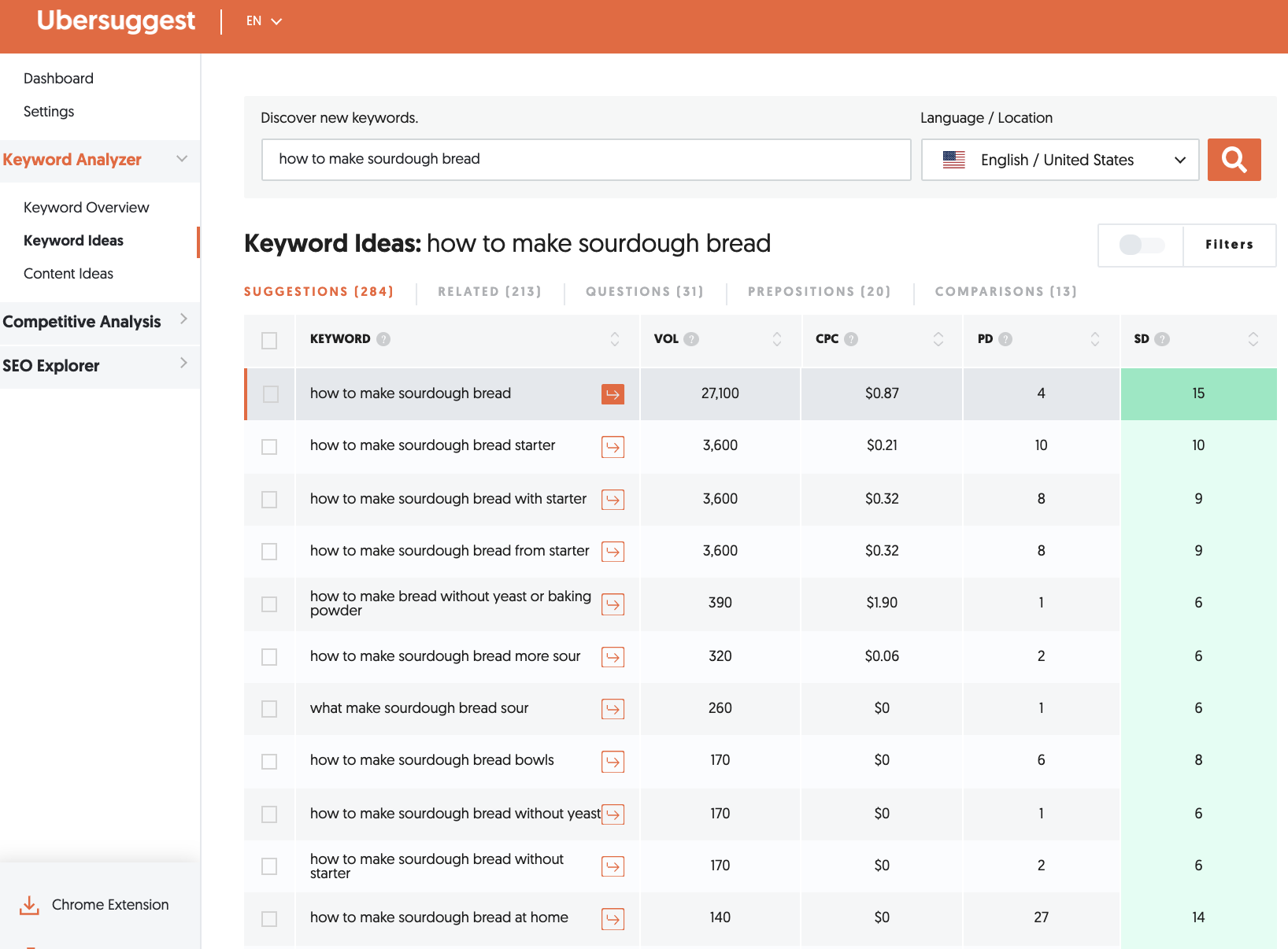1288x949 pixels.
Task: Click the VOL column help icon
Action: pos(691,339)
